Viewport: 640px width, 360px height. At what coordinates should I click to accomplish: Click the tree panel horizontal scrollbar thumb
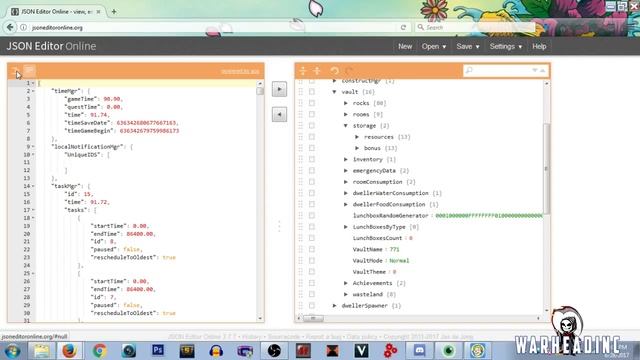313,318
